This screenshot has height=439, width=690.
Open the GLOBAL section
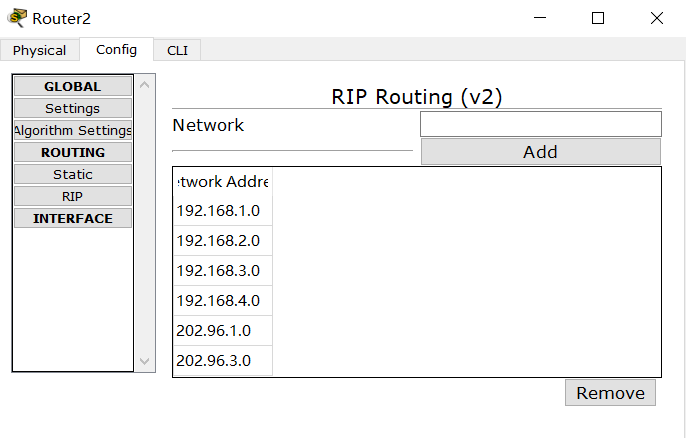tap(73, 86)
